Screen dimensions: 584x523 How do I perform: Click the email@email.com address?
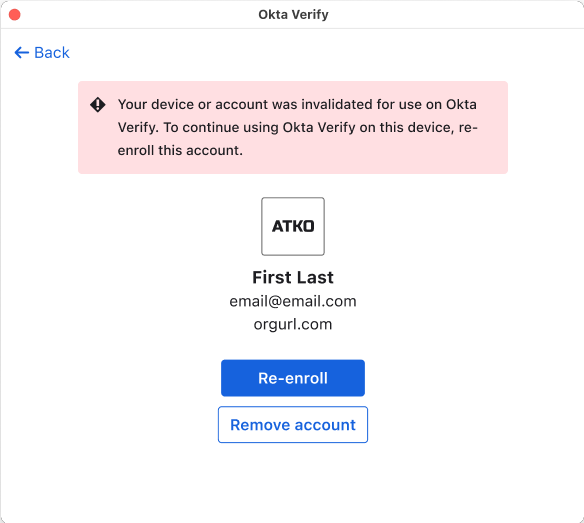293,301
